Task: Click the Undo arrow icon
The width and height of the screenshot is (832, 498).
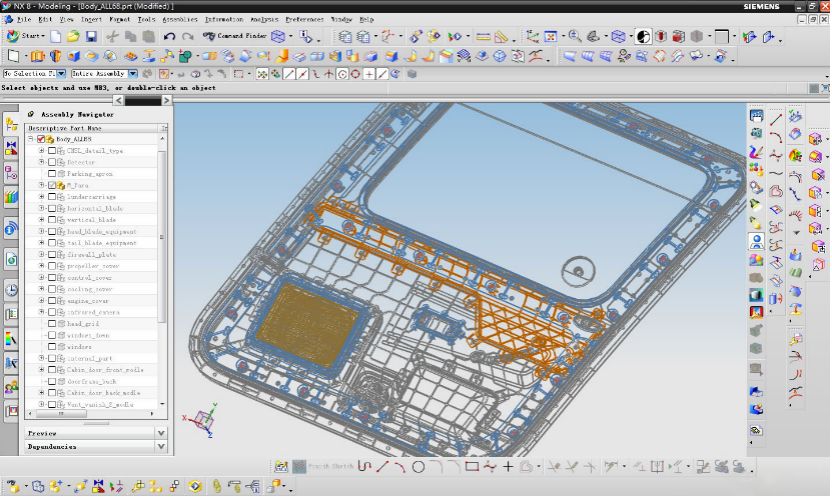Action: coord(169,37)
